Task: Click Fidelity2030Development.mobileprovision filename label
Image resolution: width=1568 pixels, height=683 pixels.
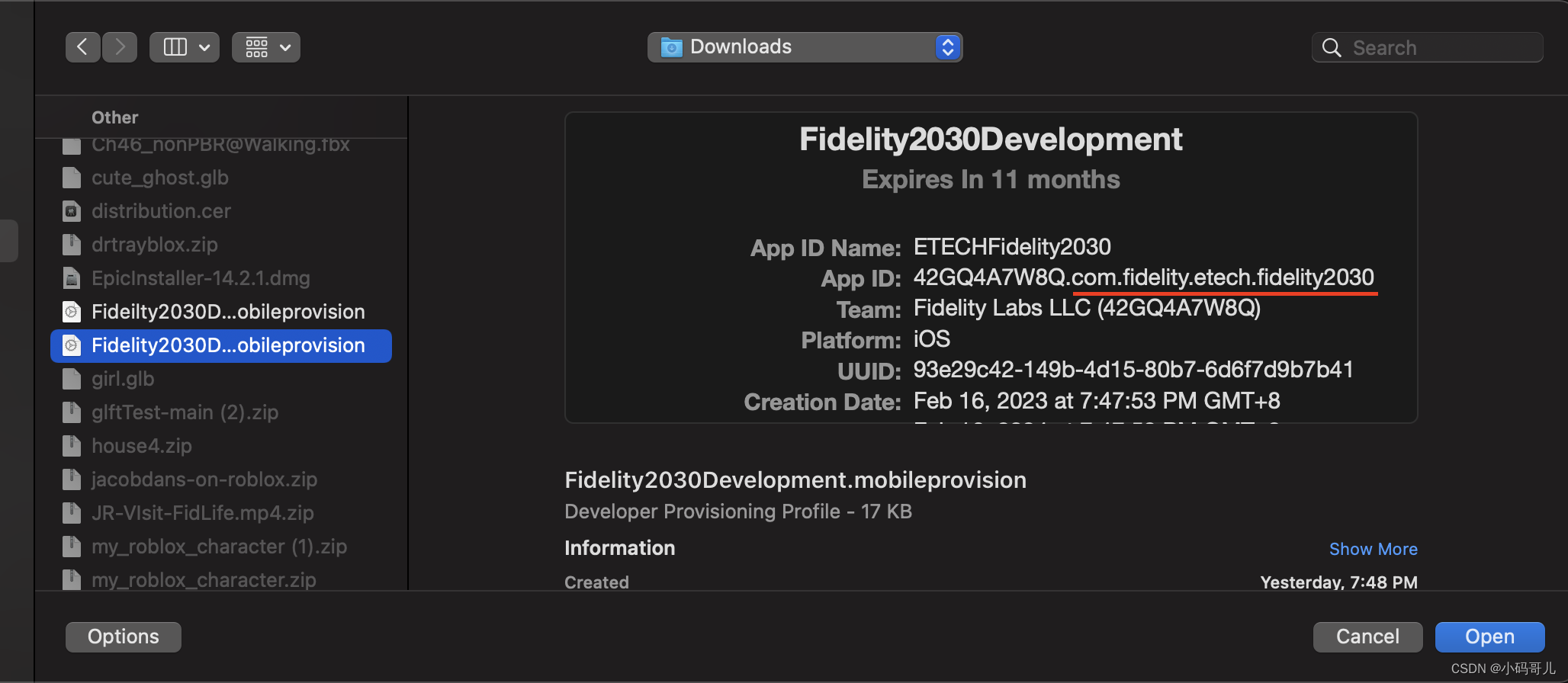Action: 795,480
